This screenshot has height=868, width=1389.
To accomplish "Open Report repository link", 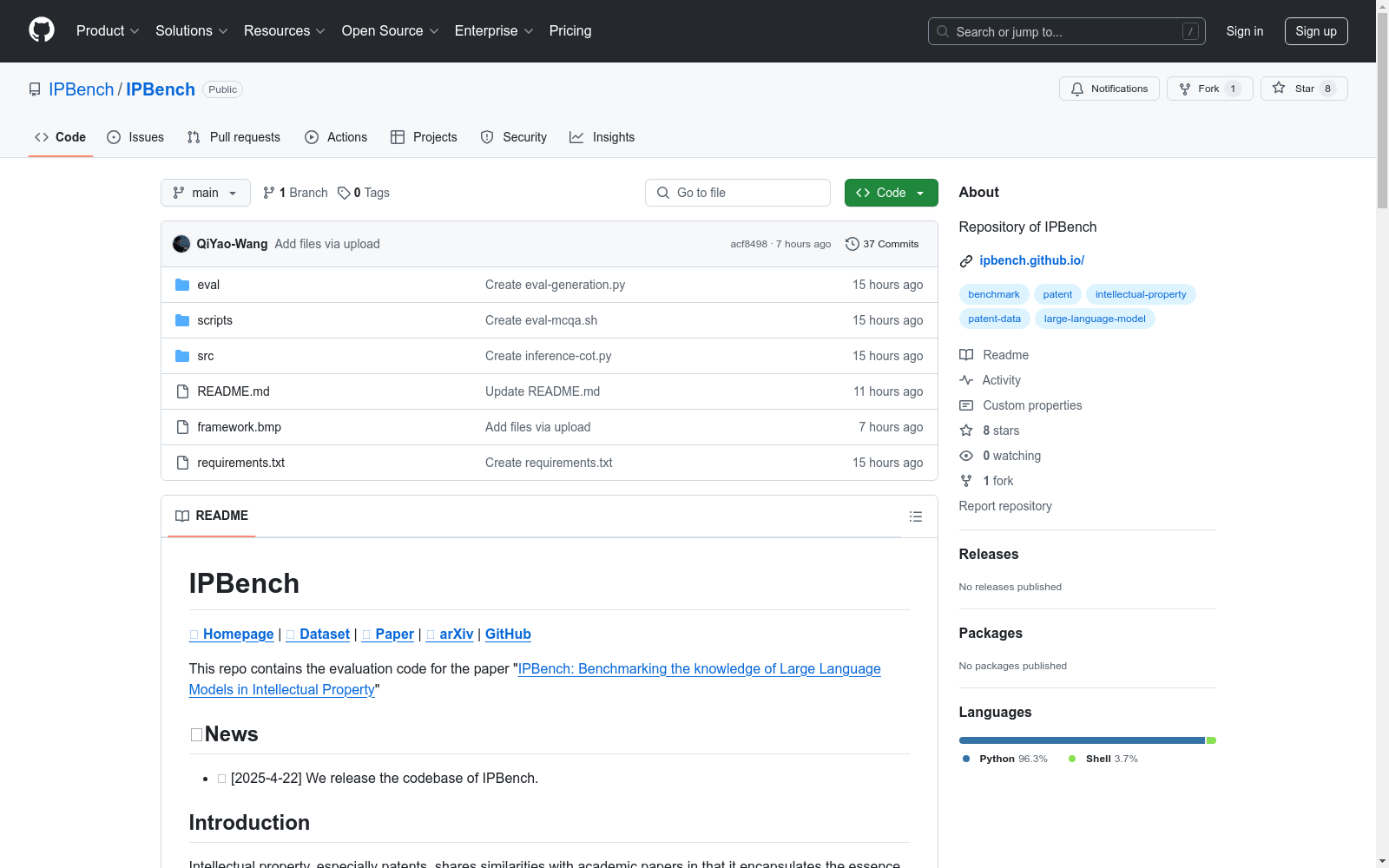I will 1005,506.
